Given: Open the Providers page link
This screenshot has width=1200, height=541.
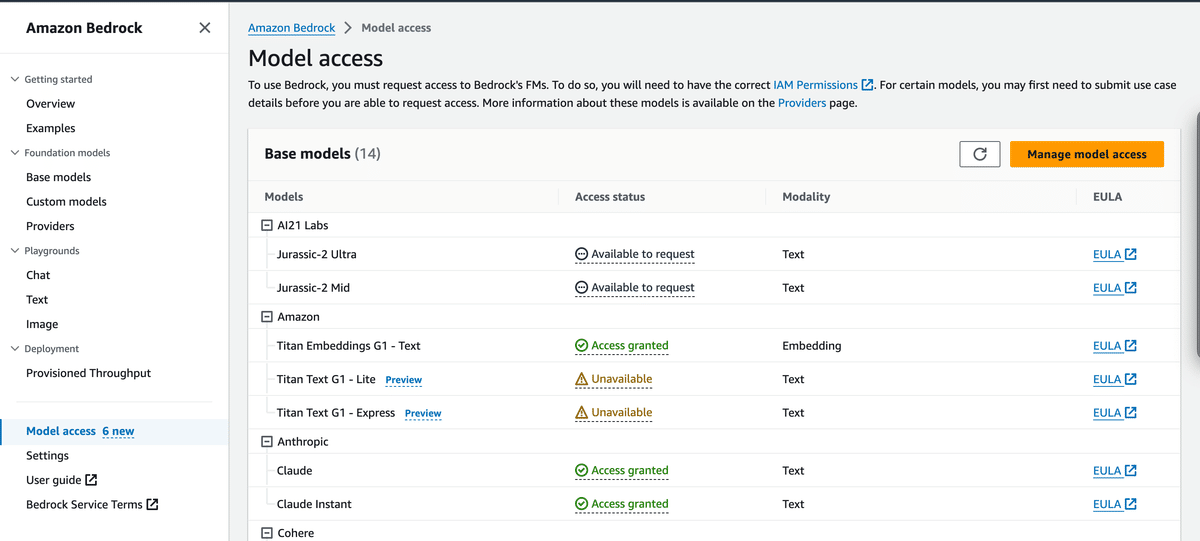Looking at the screenshot, I should click(x=801, y=102).
